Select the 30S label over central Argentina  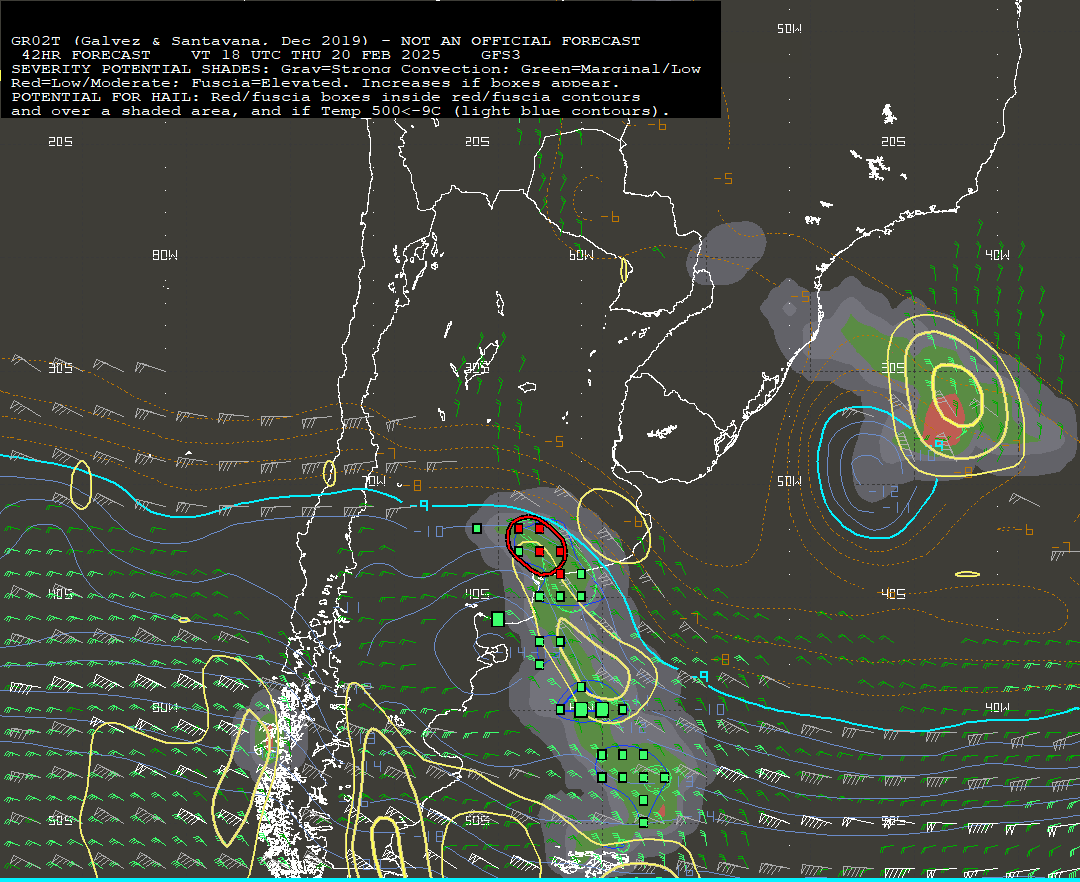click(x=477, y=368)
